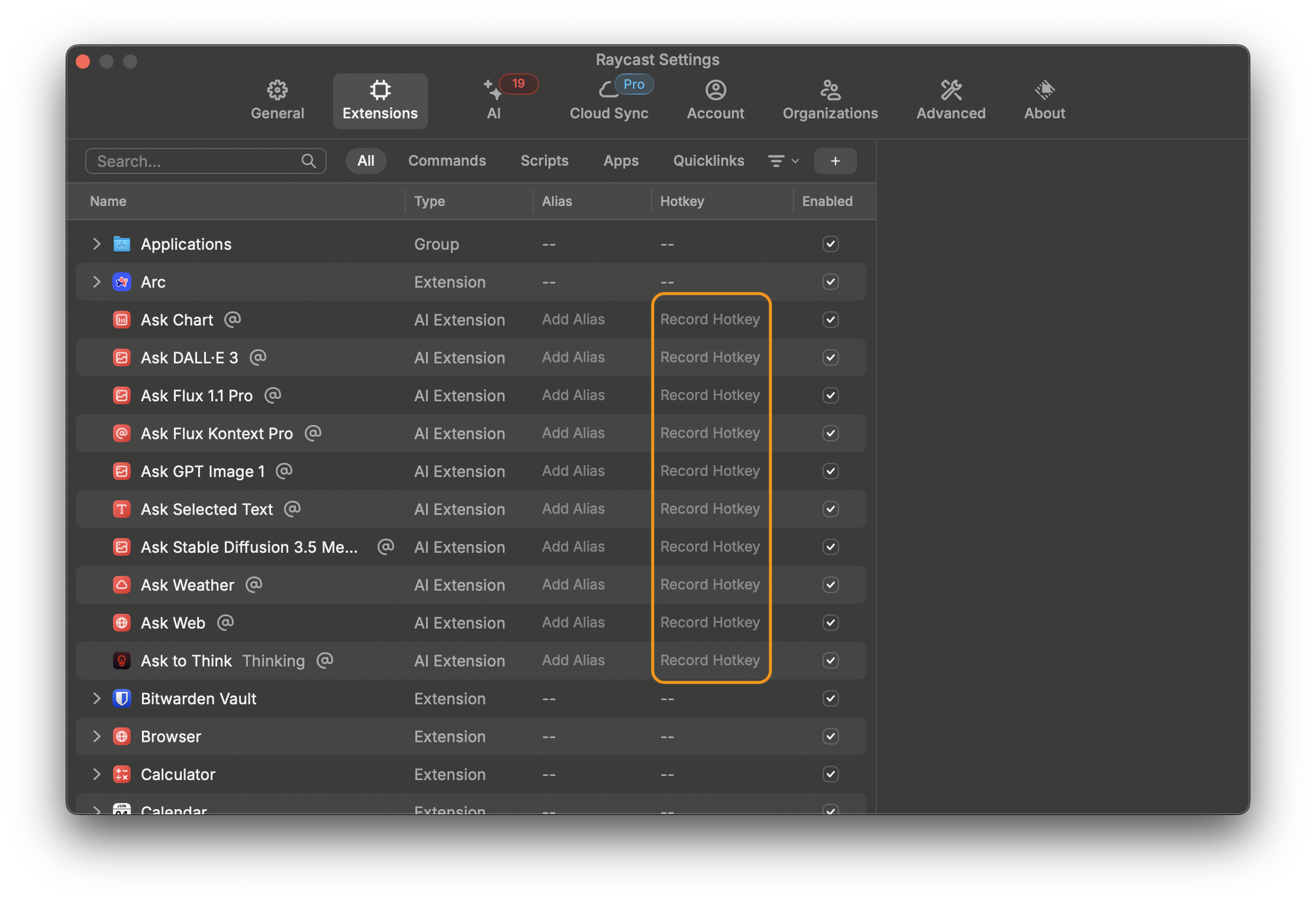
Task: Click the Ask GPT Image 1 icon
Action: click(x=122, y=471)
